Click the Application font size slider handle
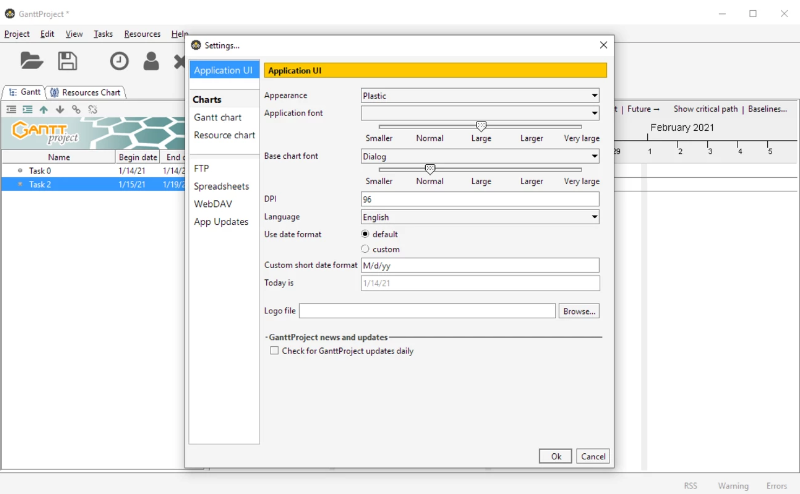Screen dimensions: 800x494 [481, 126]
